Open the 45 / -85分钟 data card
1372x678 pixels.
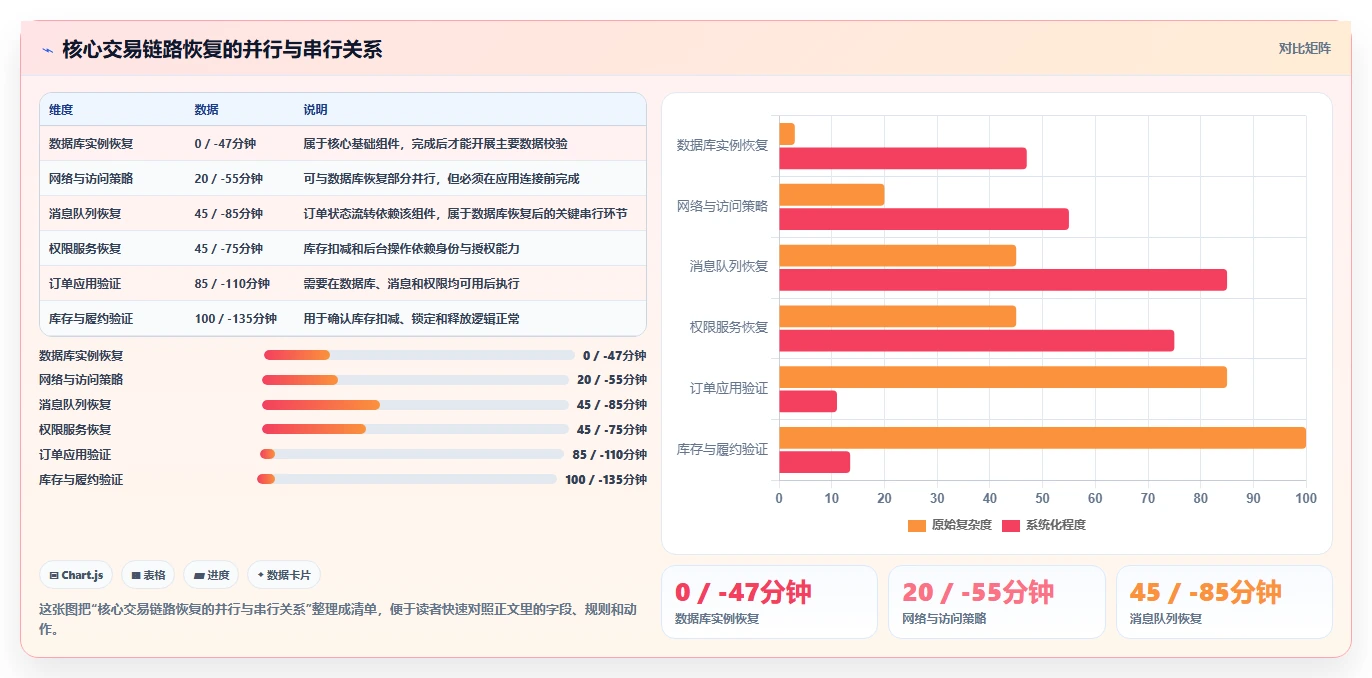pos(1224,602)
